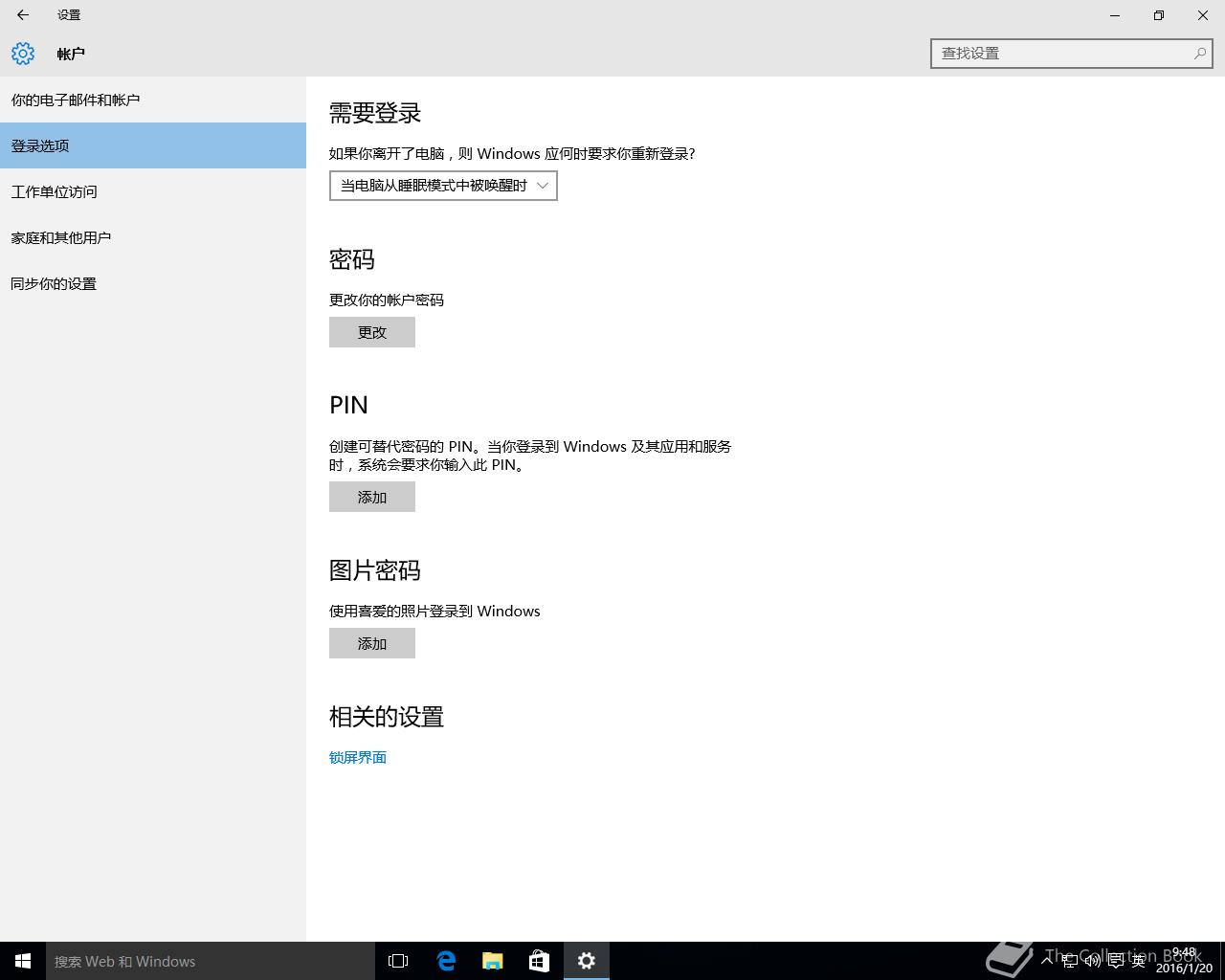Open the Store app from taskbar

[x=540, y=961]
